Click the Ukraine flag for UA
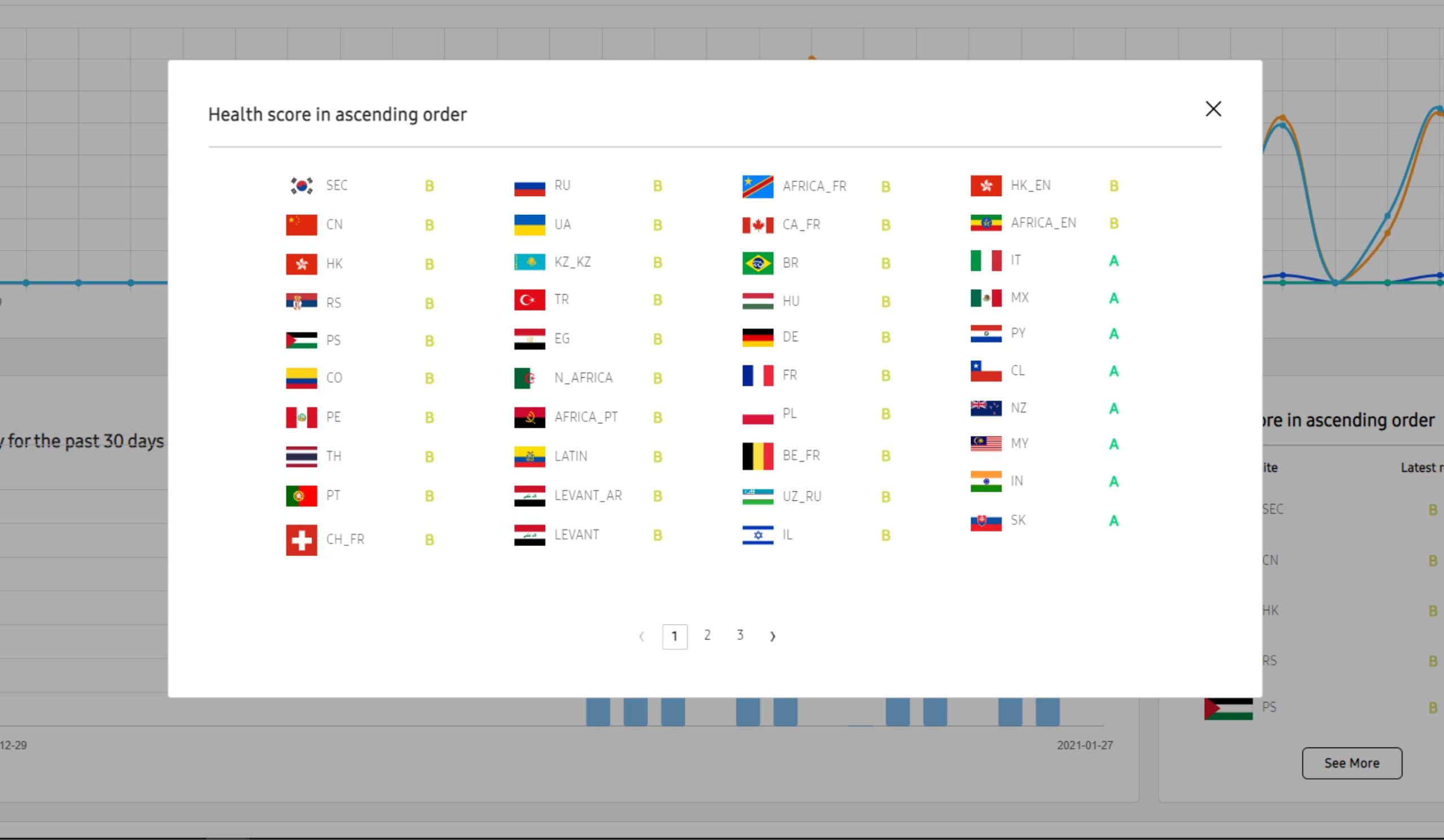Image resolution: width=1444 pixels, height=840 pixels. click(x=530, y=225)
